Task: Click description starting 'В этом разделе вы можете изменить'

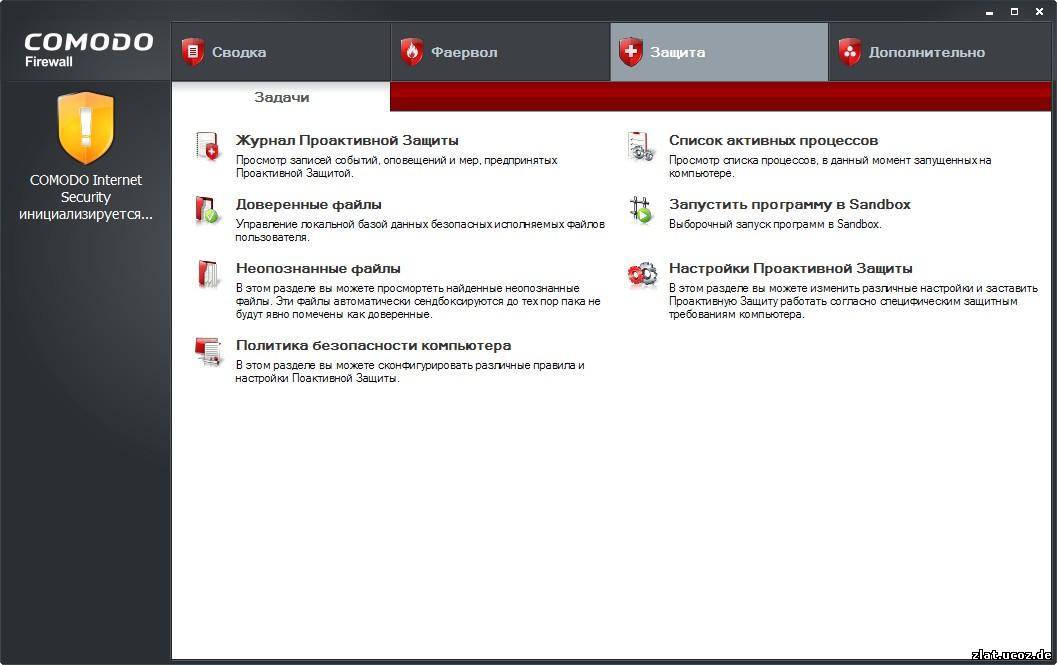Action: [x=853, y=301]
